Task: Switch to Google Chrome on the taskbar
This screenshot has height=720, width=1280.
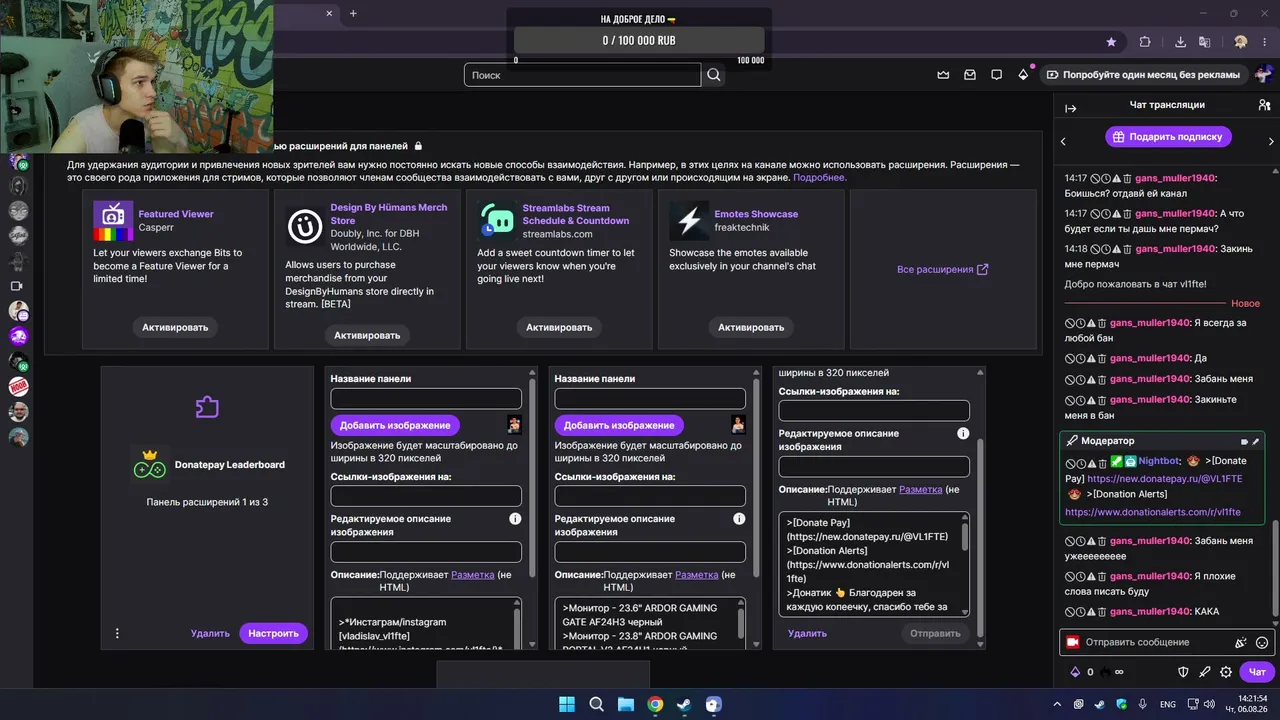Action: (x=655, y=704)
